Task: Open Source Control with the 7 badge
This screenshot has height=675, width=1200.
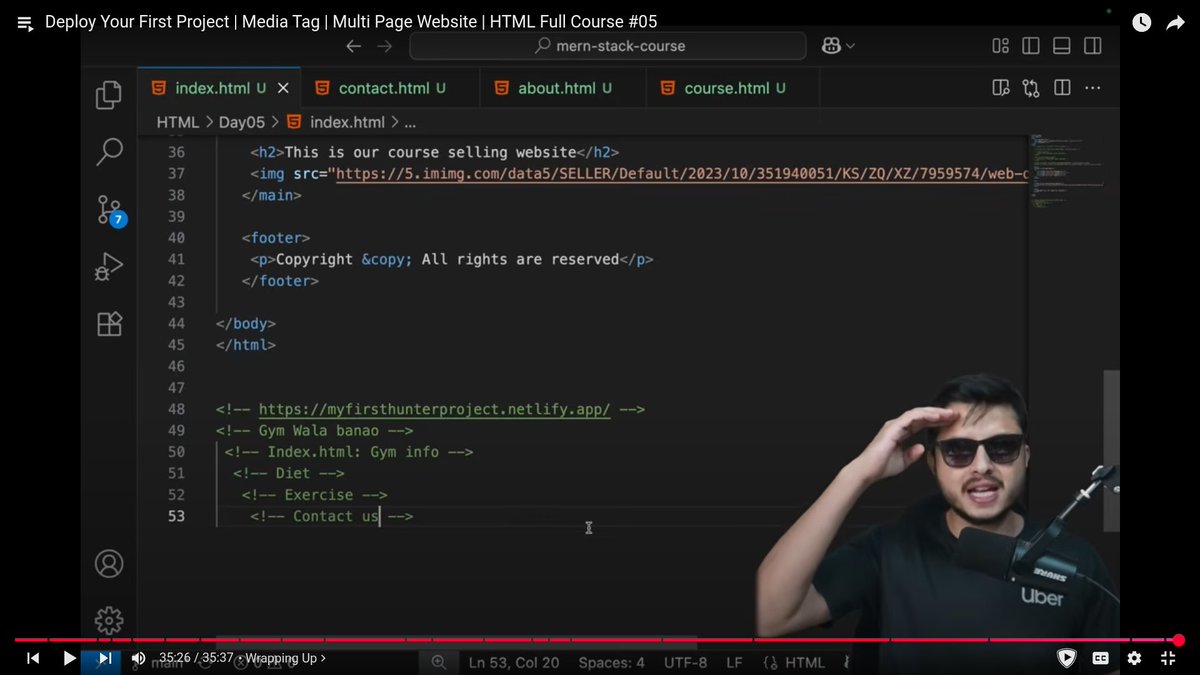Action: pos(110,210)
